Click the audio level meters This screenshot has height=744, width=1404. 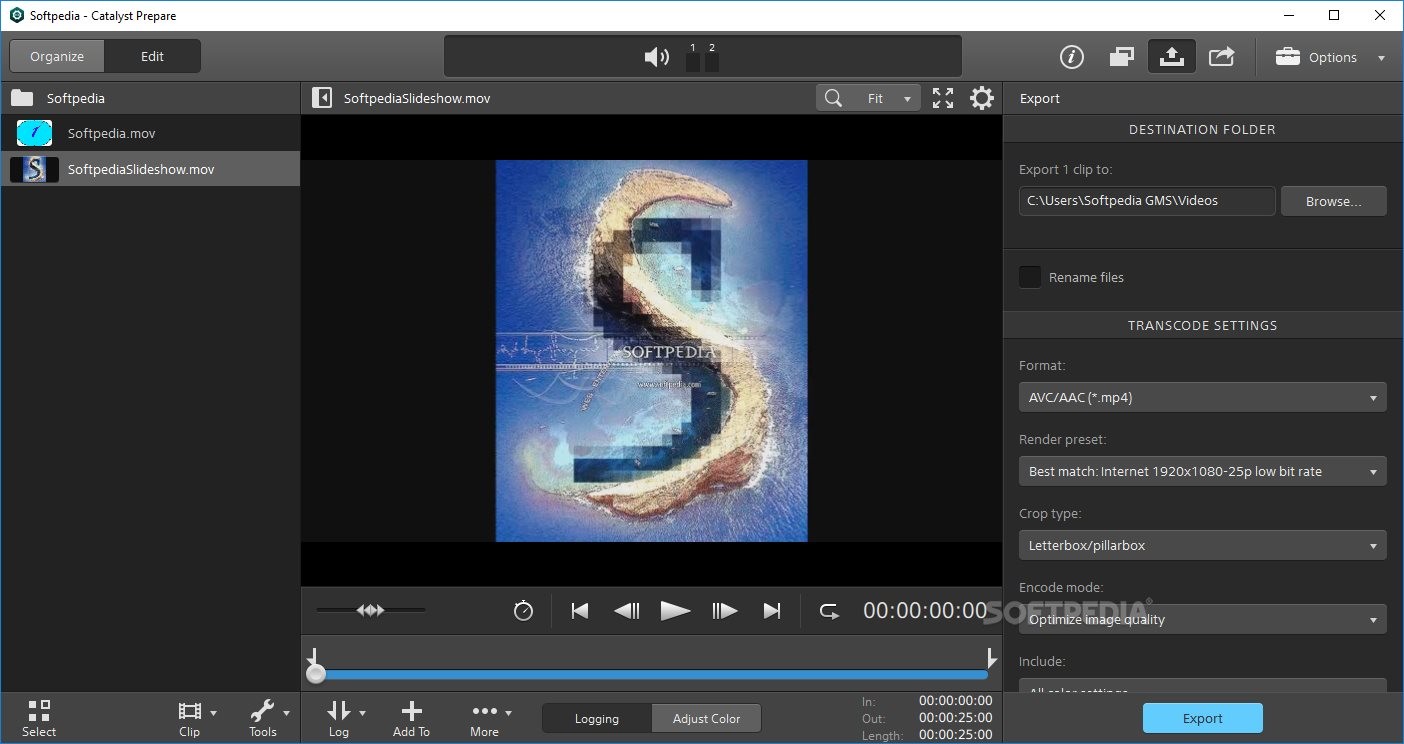click(702, 58)
